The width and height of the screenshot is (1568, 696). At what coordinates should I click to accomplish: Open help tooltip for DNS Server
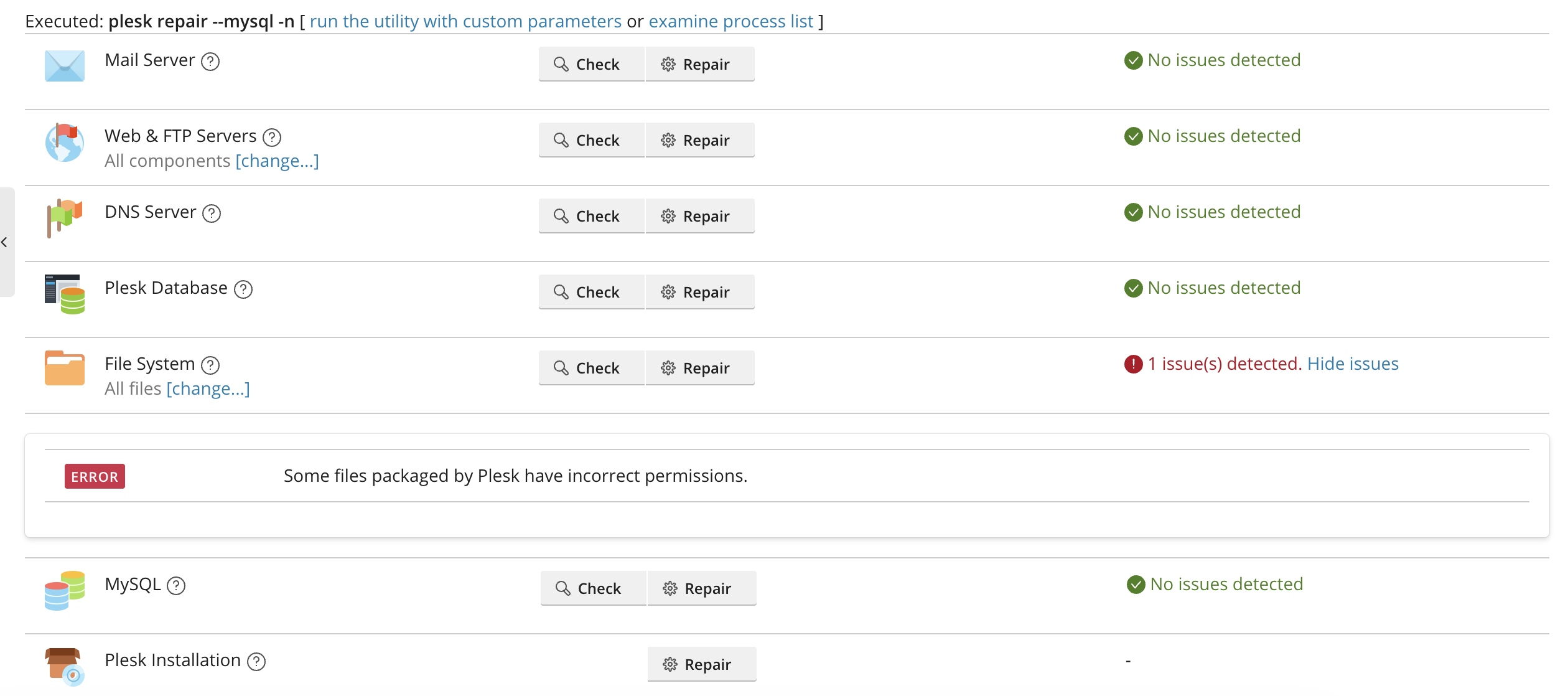click(212, 214)
